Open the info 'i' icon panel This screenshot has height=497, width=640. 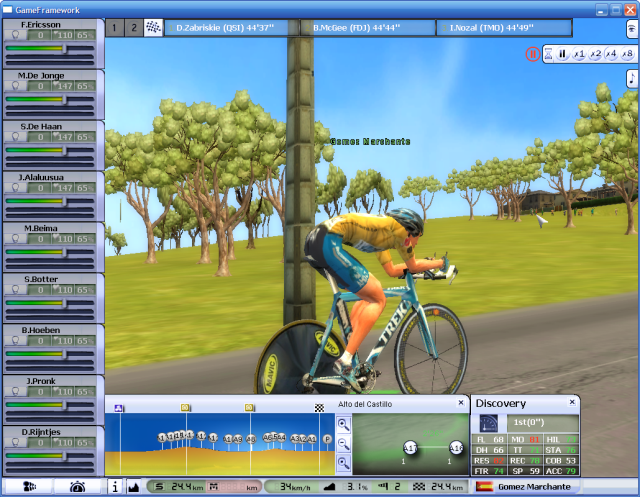(115, 487)
